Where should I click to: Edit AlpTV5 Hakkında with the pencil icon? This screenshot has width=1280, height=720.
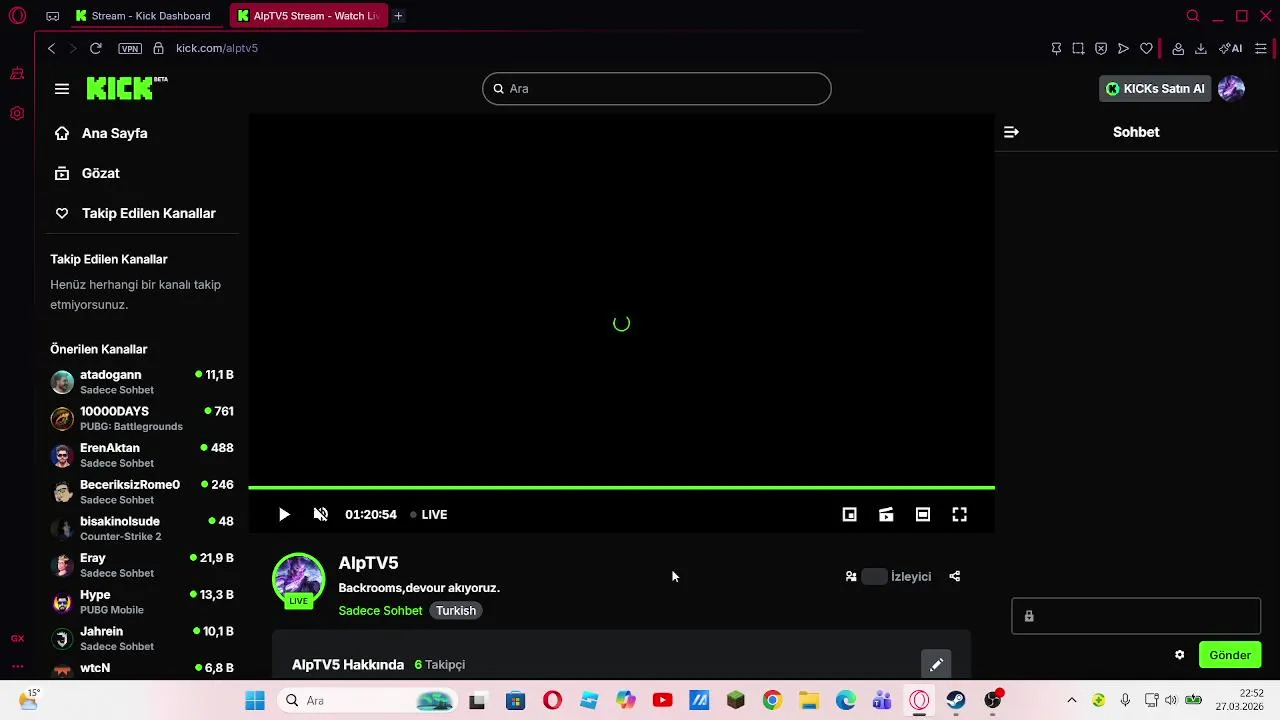pos(936,665)
